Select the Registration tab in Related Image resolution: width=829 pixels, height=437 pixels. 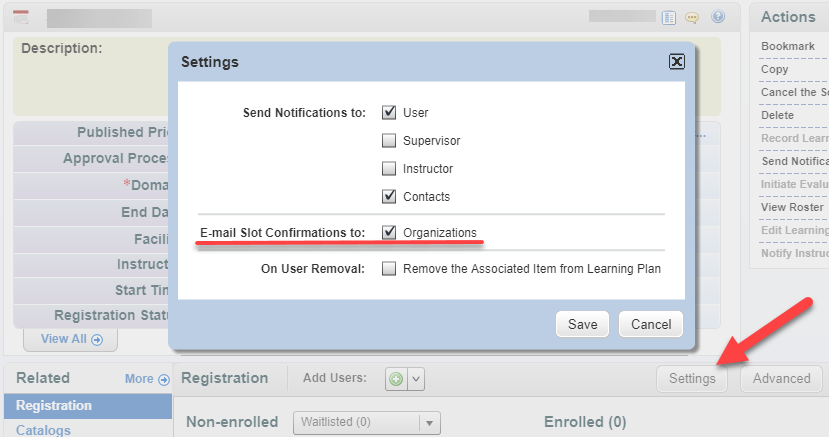88,406
